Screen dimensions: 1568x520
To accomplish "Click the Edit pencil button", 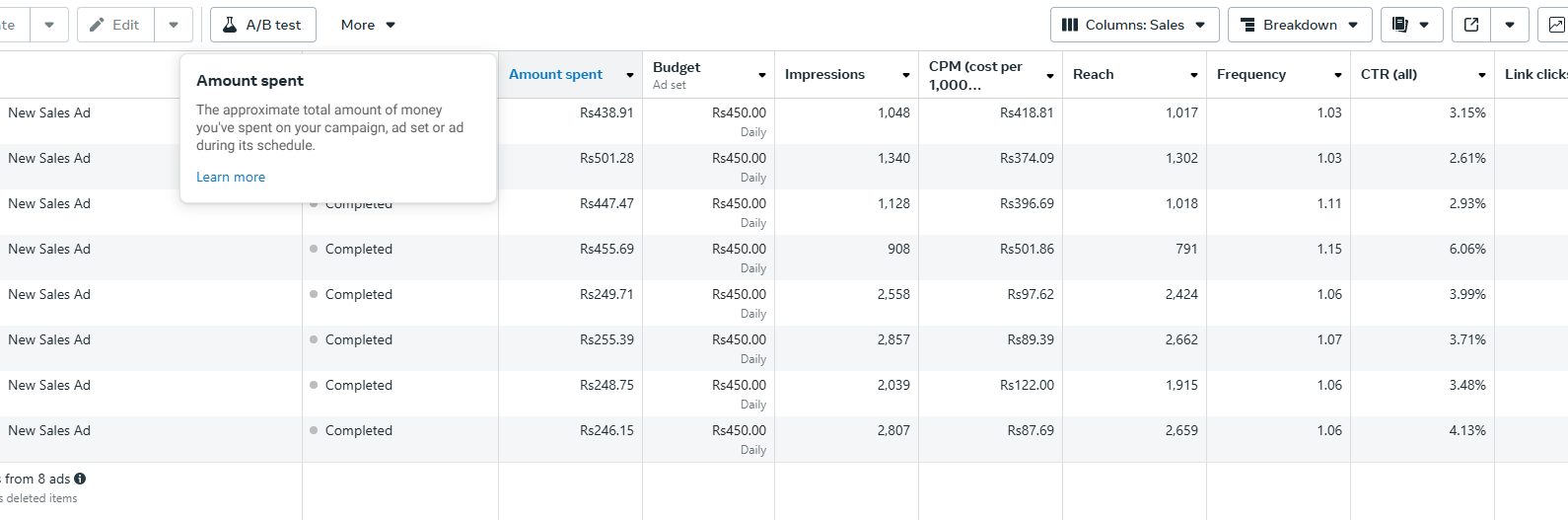I will [115, 25].
